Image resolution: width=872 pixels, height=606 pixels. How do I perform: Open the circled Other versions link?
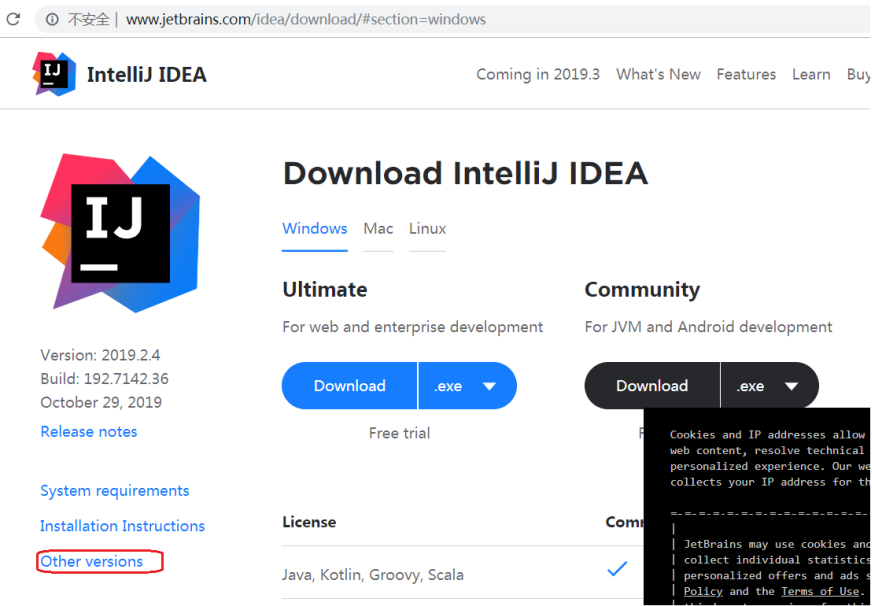pos(93,561)
